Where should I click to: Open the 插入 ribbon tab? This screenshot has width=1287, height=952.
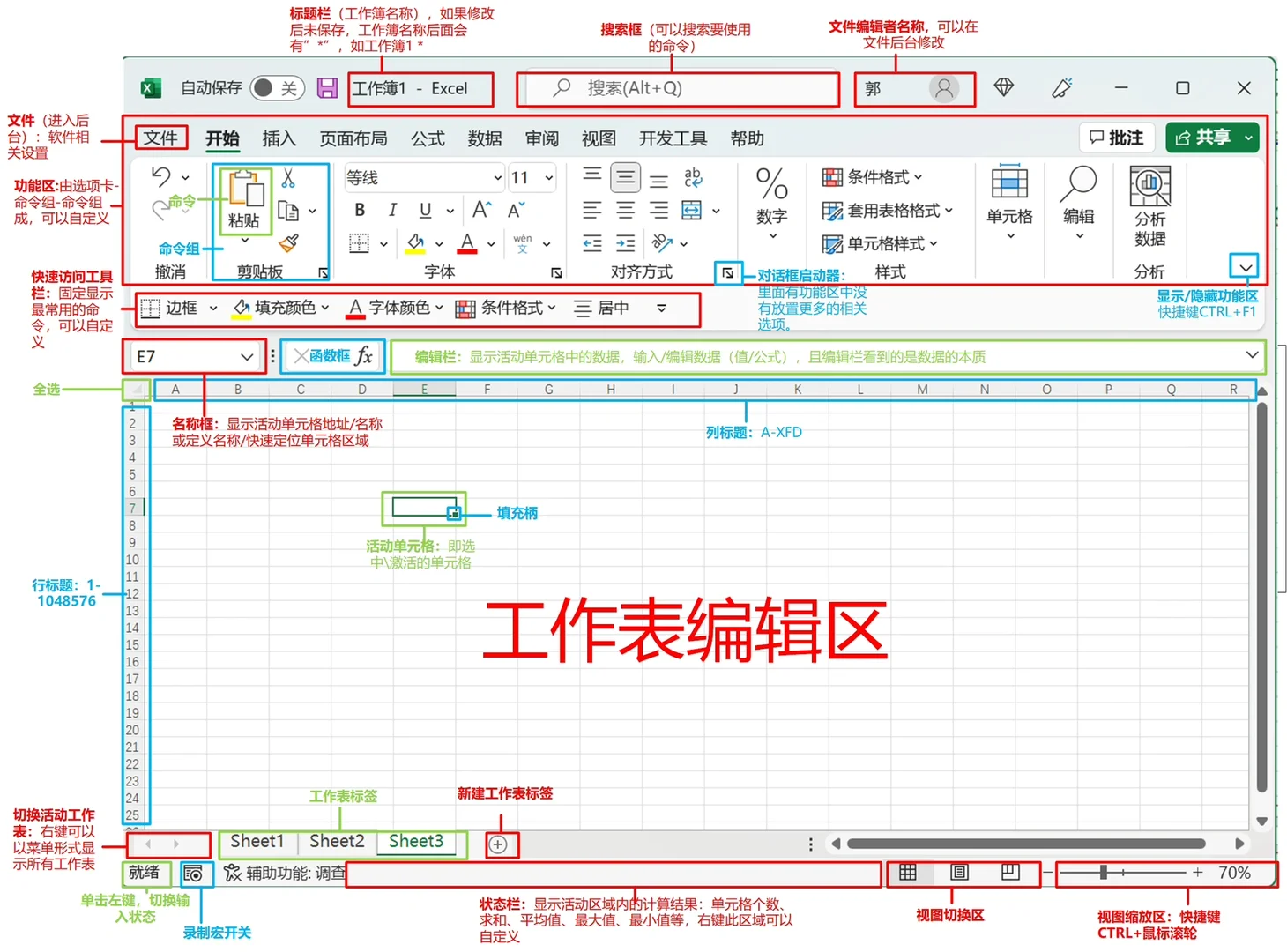[x=279, y=138]
